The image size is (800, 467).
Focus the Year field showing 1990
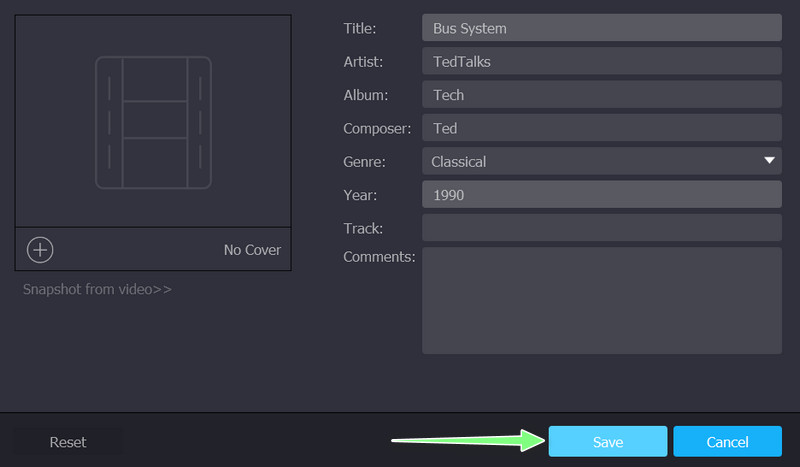[x=601, y=195]
